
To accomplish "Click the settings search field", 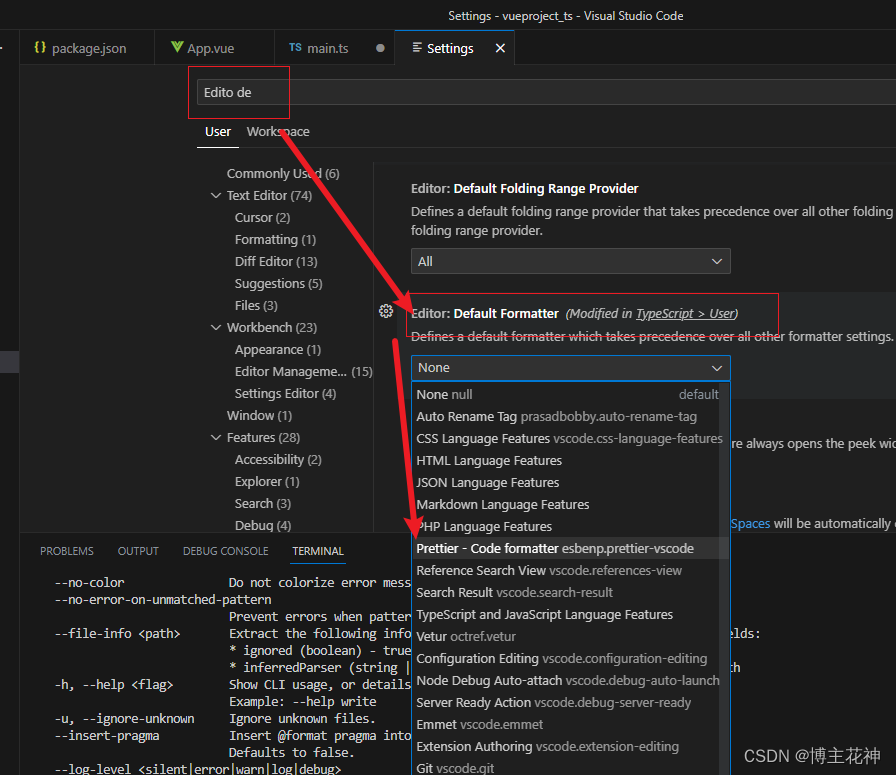I will click(x=546, y=92).
